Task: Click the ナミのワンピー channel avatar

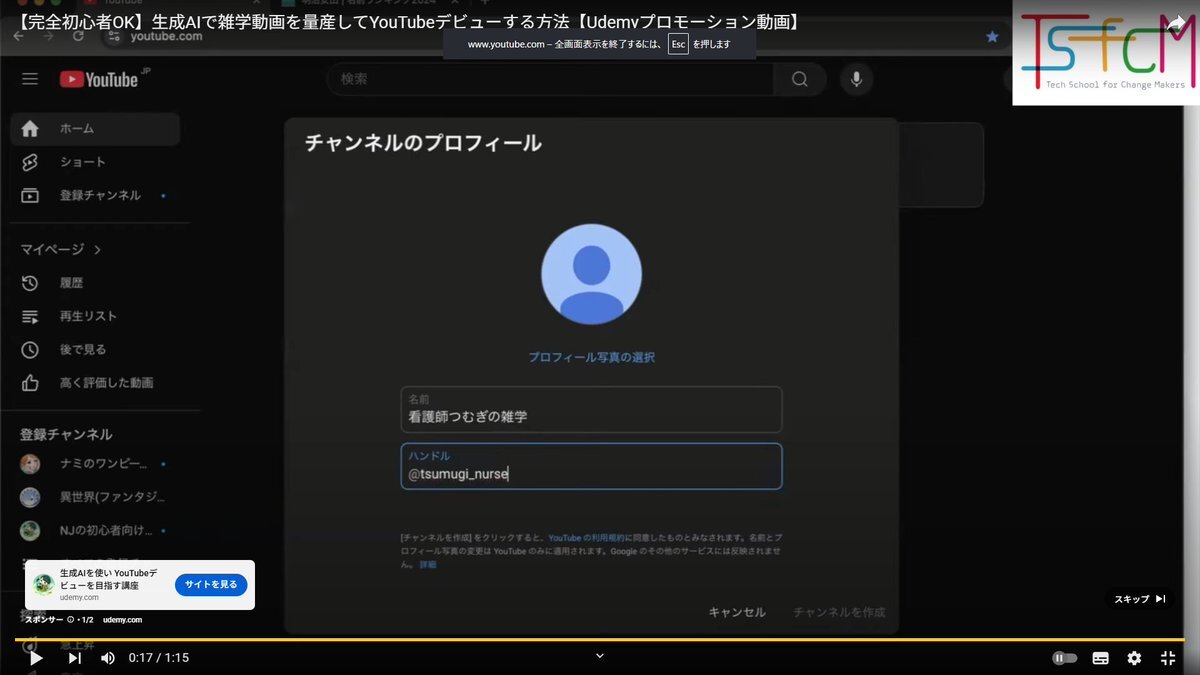Action: [30, 464]
